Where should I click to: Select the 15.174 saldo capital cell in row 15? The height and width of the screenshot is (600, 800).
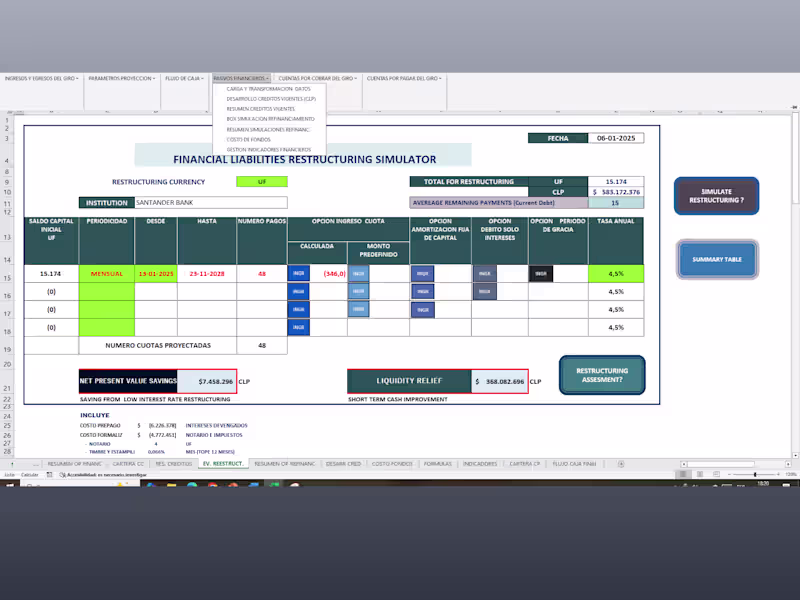(x=51, y=273)
